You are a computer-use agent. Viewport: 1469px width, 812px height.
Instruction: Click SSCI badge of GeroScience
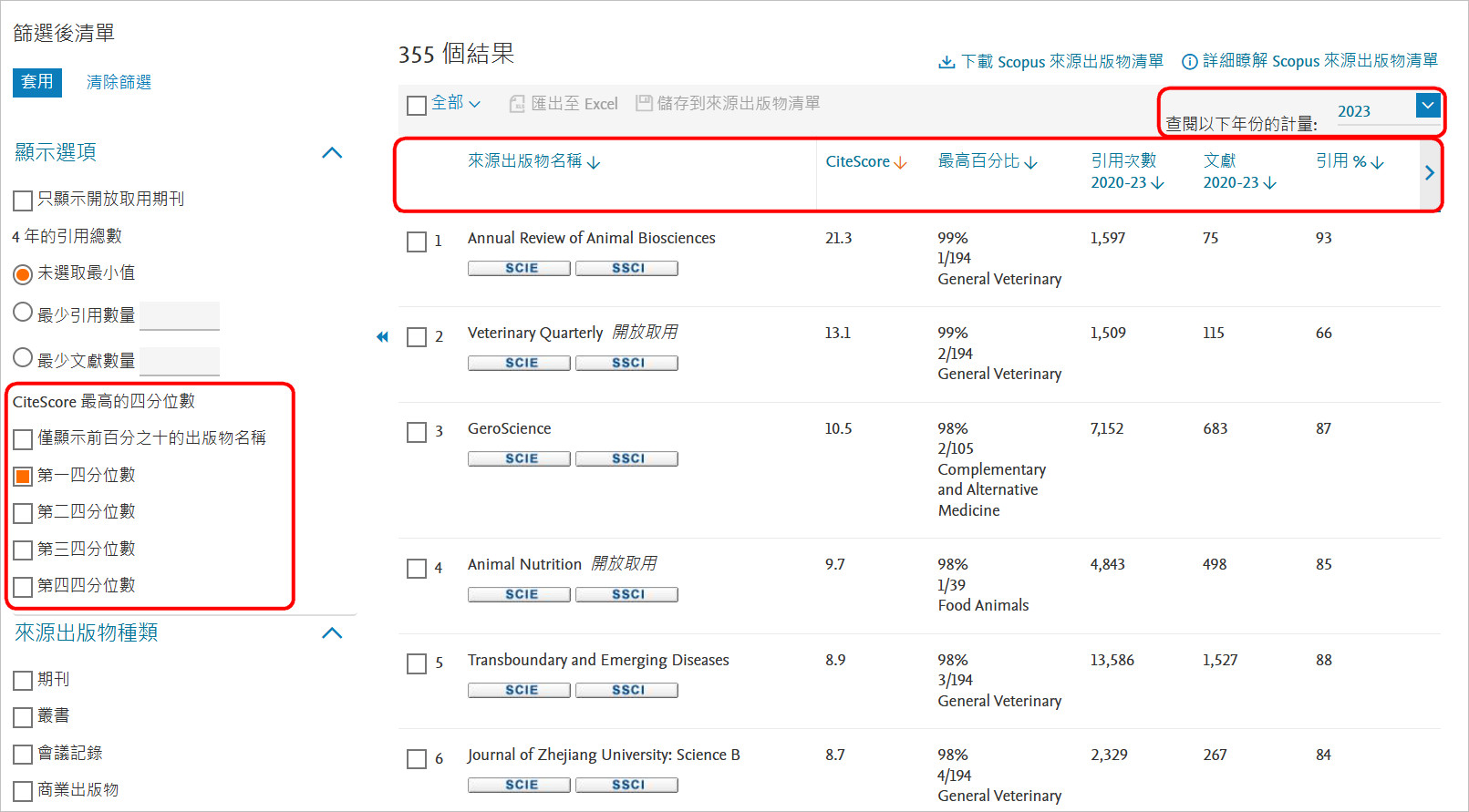click(626, 458)
